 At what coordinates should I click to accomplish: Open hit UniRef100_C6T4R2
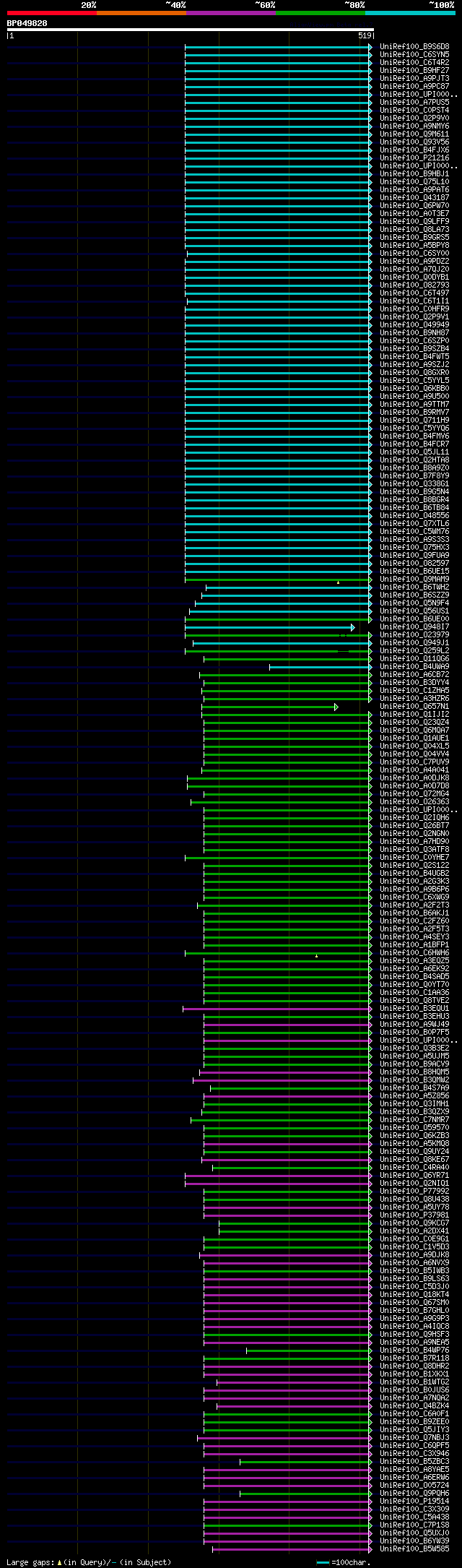coord(414,62)
